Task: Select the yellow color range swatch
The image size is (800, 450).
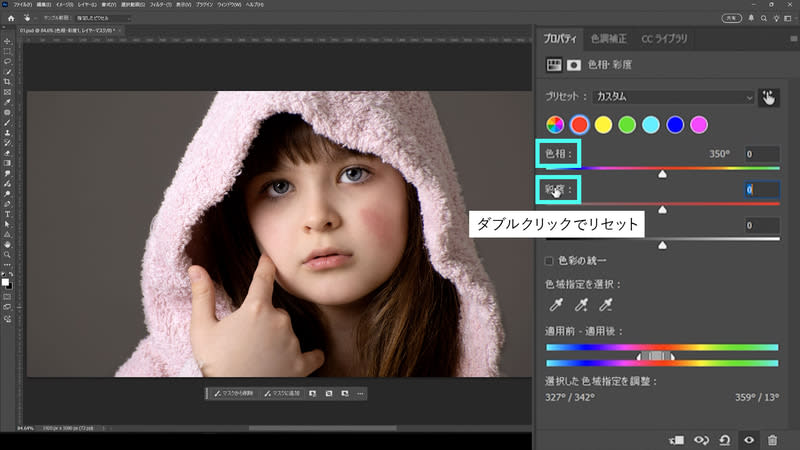Action: [603, 125]
